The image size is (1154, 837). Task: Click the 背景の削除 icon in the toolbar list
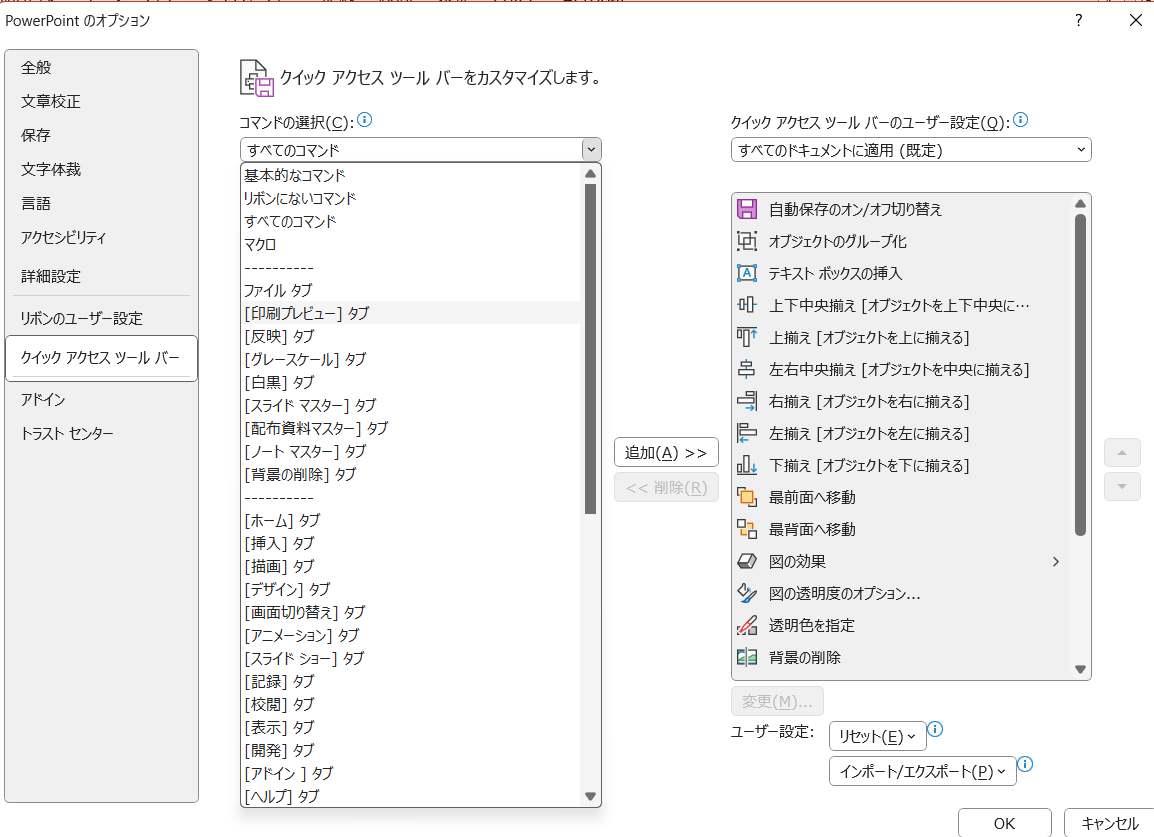(746, 657)
